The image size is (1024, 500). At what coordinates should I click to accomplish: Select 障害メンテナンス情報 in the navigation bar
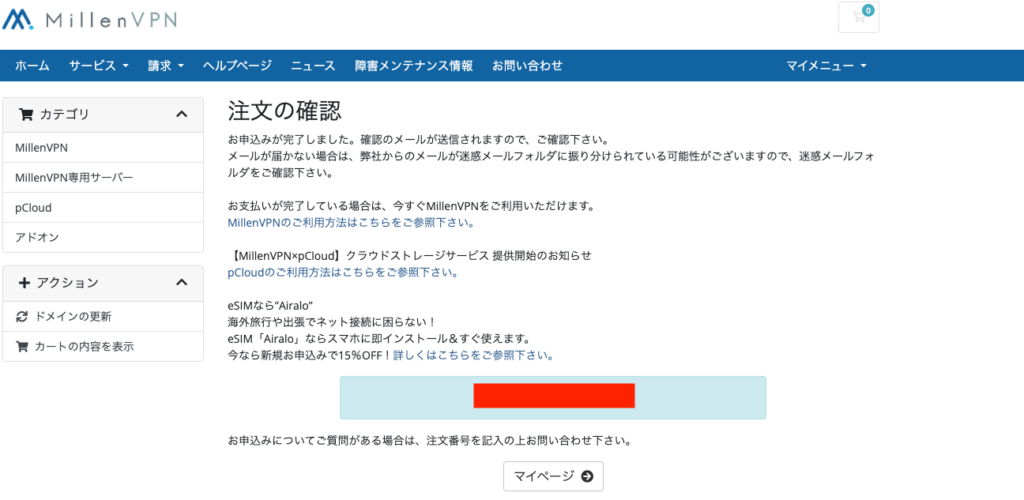413,66
